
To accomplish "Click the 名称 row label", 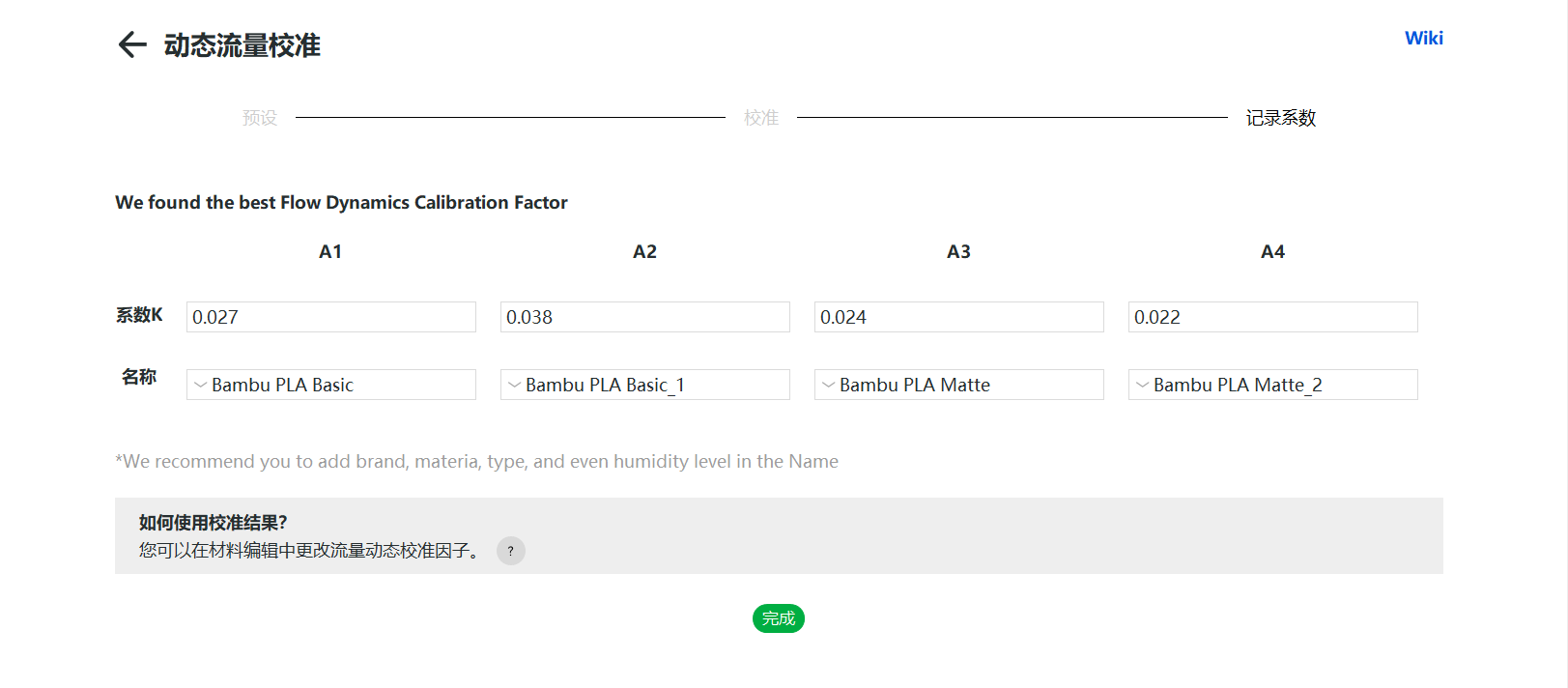I will point(139,377).
